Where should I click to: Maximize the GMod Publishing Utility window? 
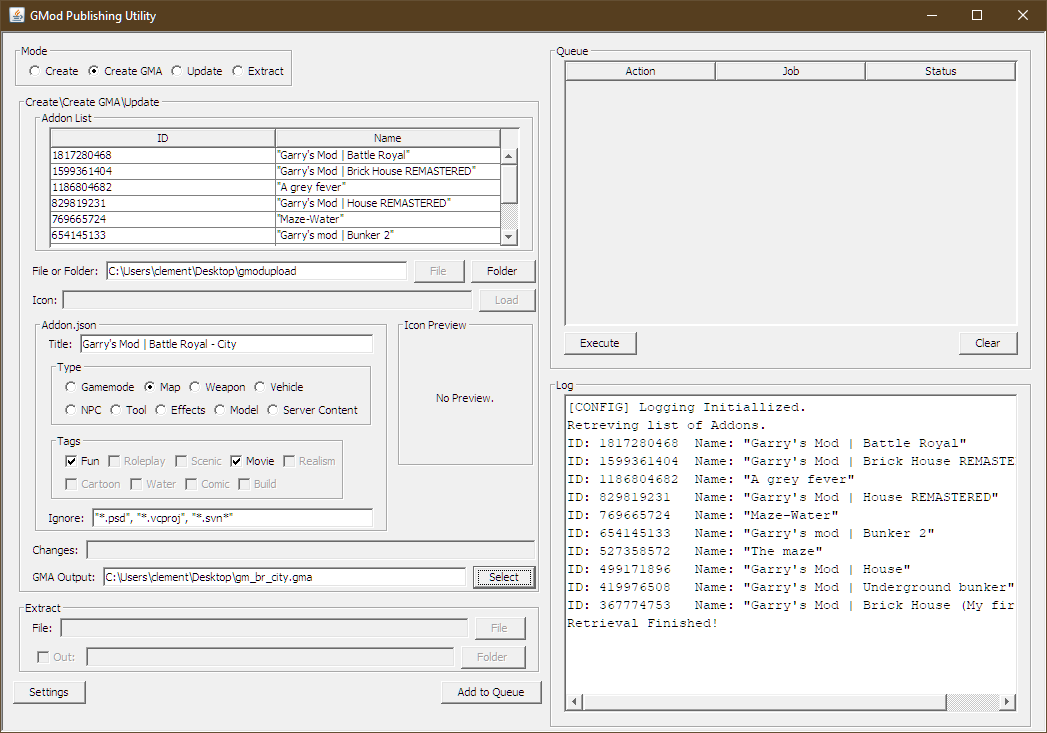(977, 15)
